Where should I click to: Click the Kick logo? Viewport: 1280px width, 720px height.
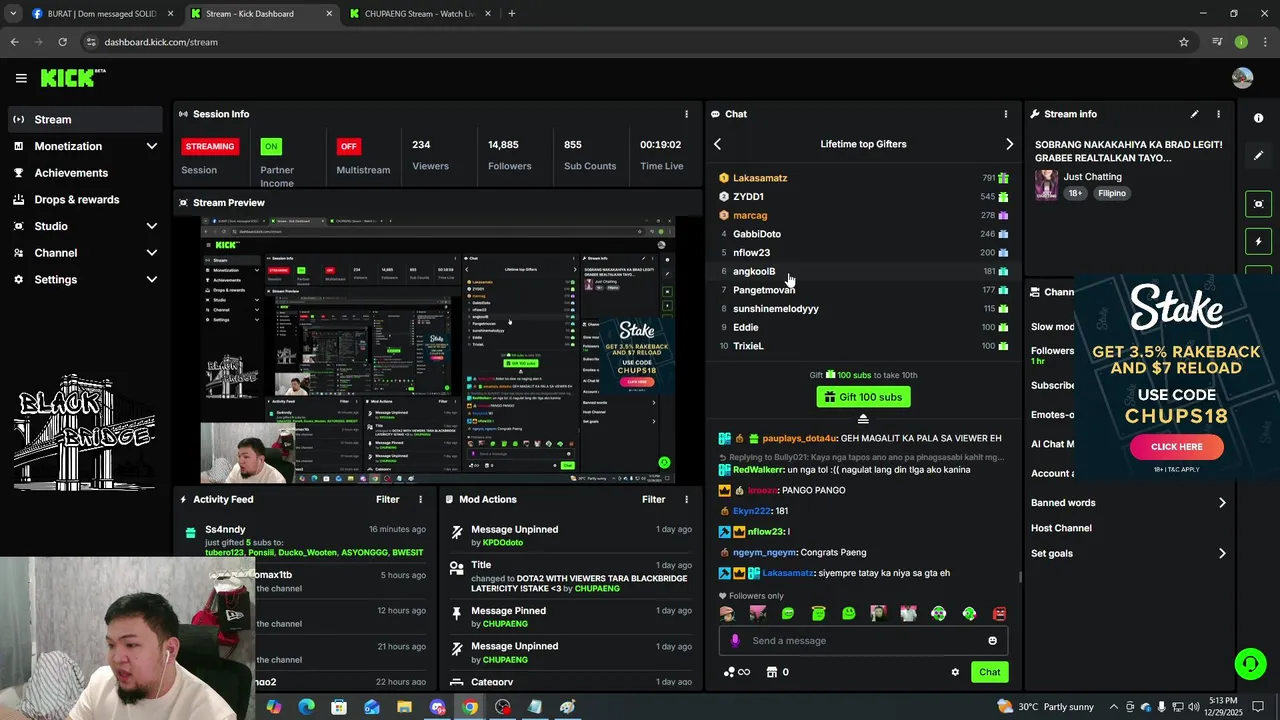[72, 78]
